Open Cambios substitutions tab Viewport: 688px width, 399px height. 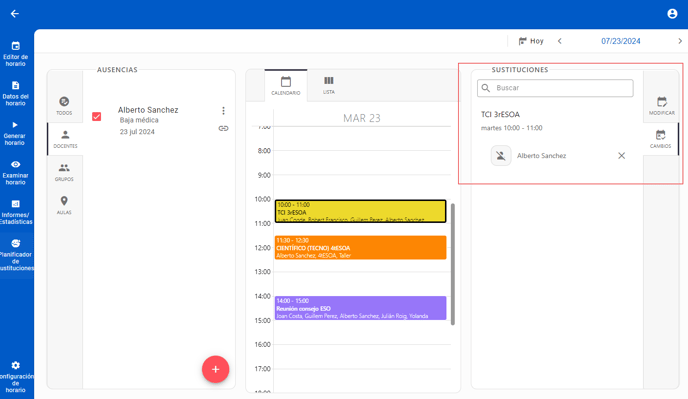point(660,139)
